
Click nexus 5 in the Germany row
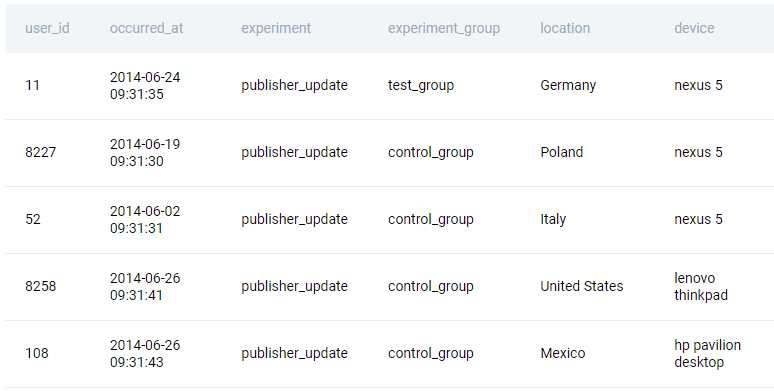(x=698, y=85)
